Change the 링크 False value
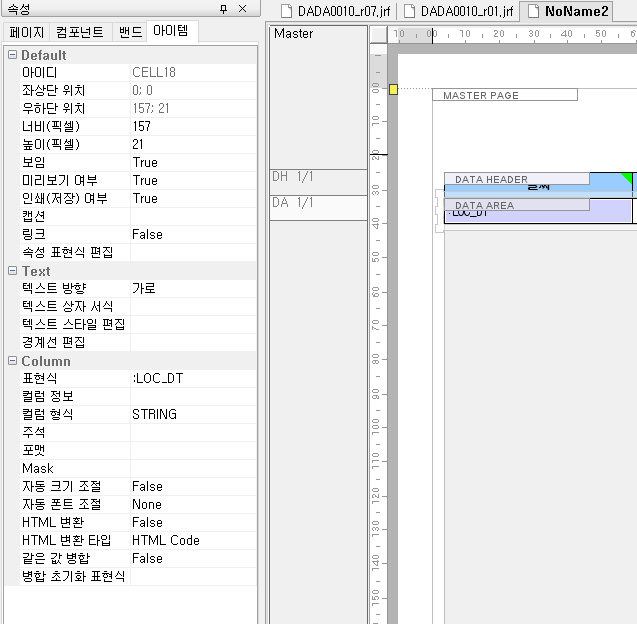The width and height of the screenshot is (637, 624). (193, 234)
